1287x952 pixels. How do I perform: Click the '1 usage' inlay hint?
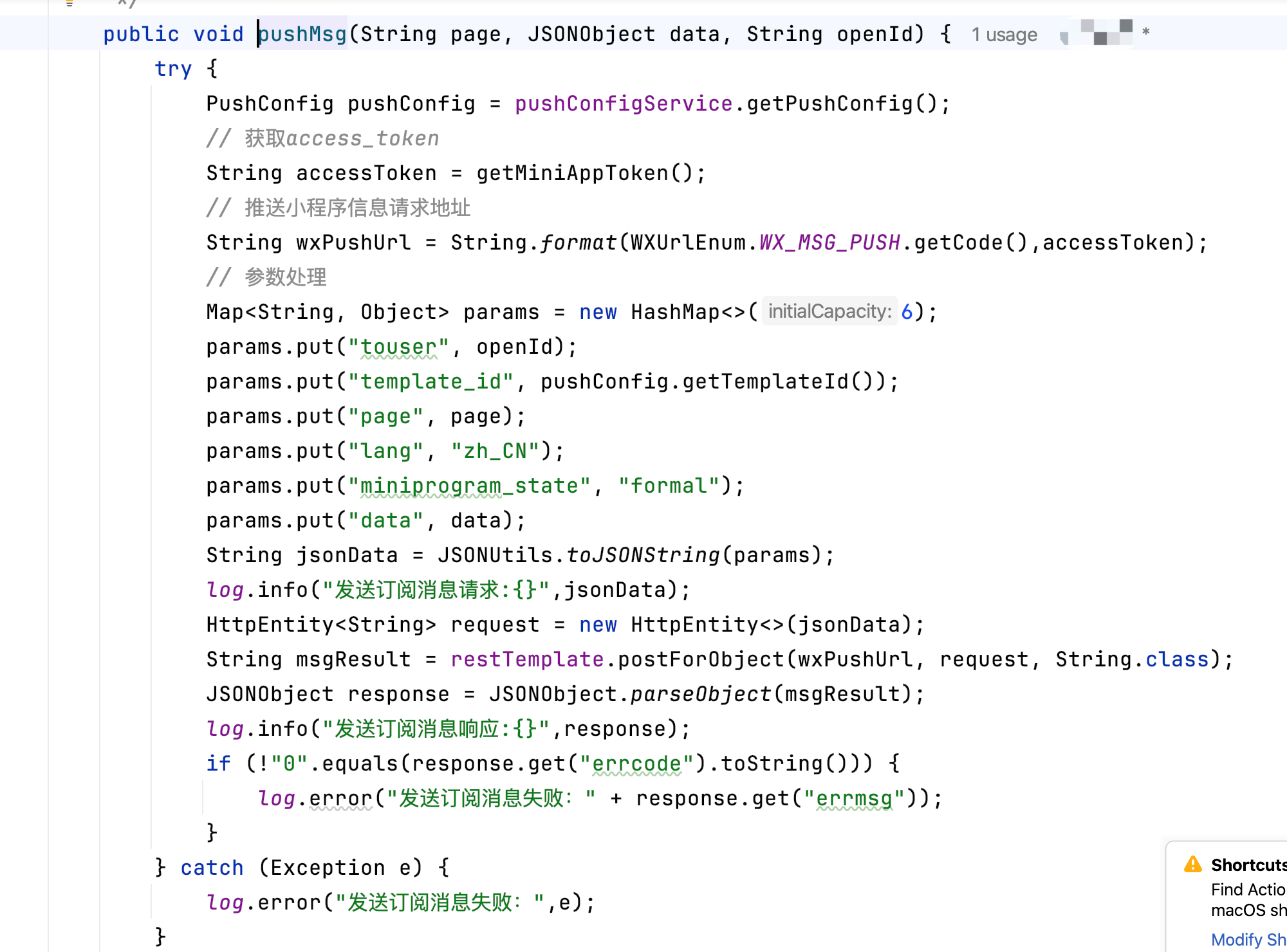1004,35
